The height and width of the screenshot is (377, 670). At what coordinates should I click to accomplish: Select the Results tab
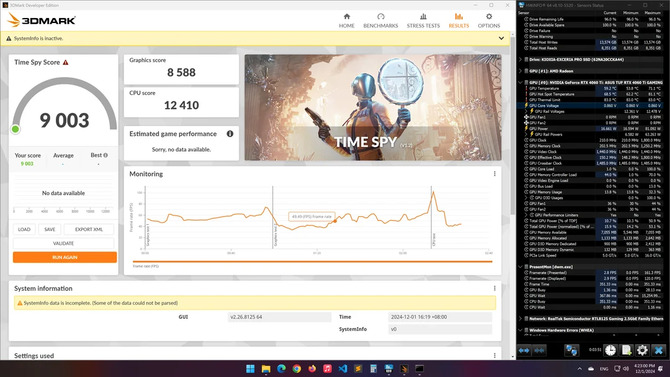[458, 21]
